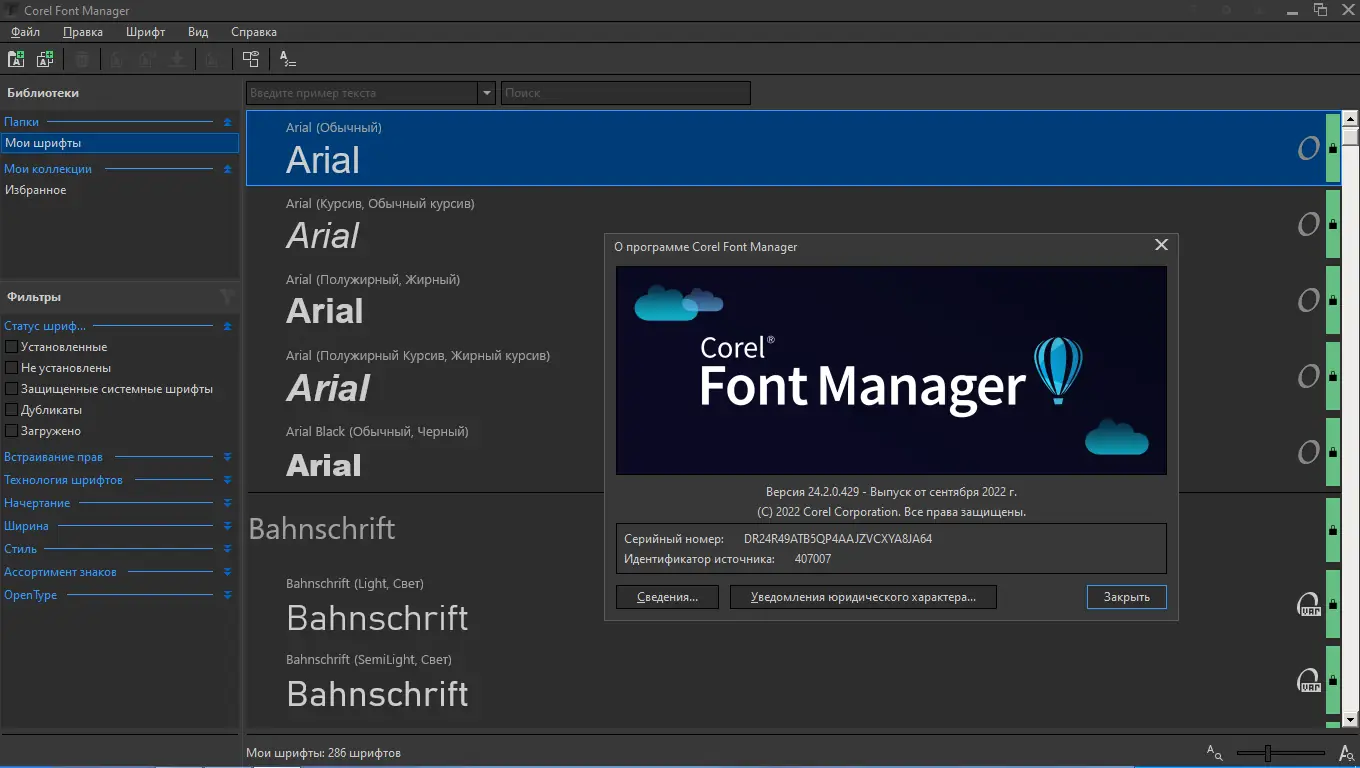This screenshot has height=768, width=1360.
Task: Expand the Ассортимент знаков filter group
Action: (x=227, y=572)
